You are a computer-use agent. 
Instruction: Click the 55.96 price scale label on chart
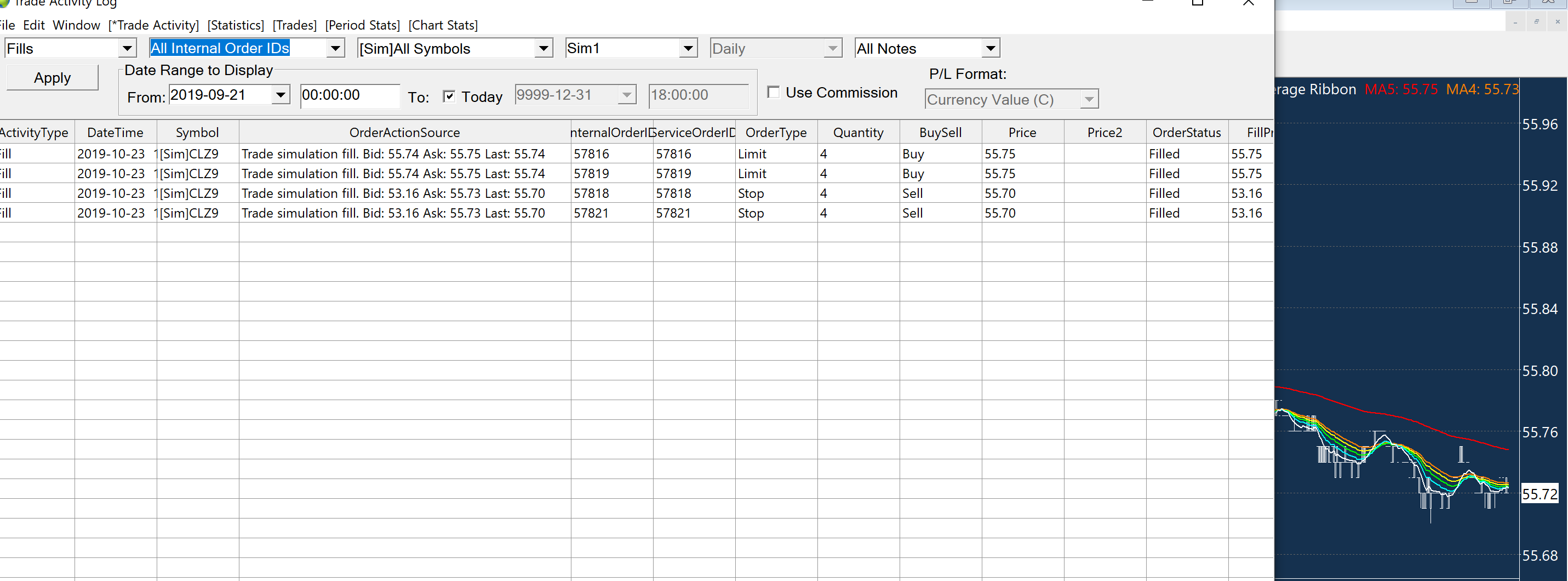(x=1540, y=124)
